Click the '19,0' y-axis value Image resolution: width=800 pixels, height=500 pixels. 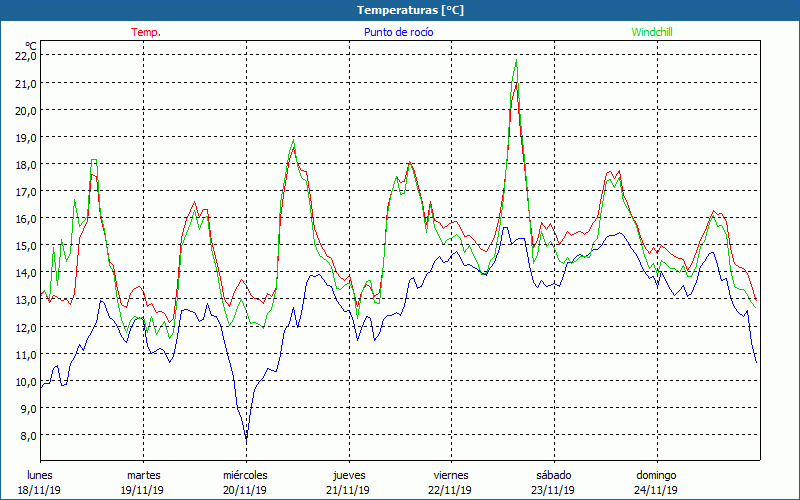[26, 137]
